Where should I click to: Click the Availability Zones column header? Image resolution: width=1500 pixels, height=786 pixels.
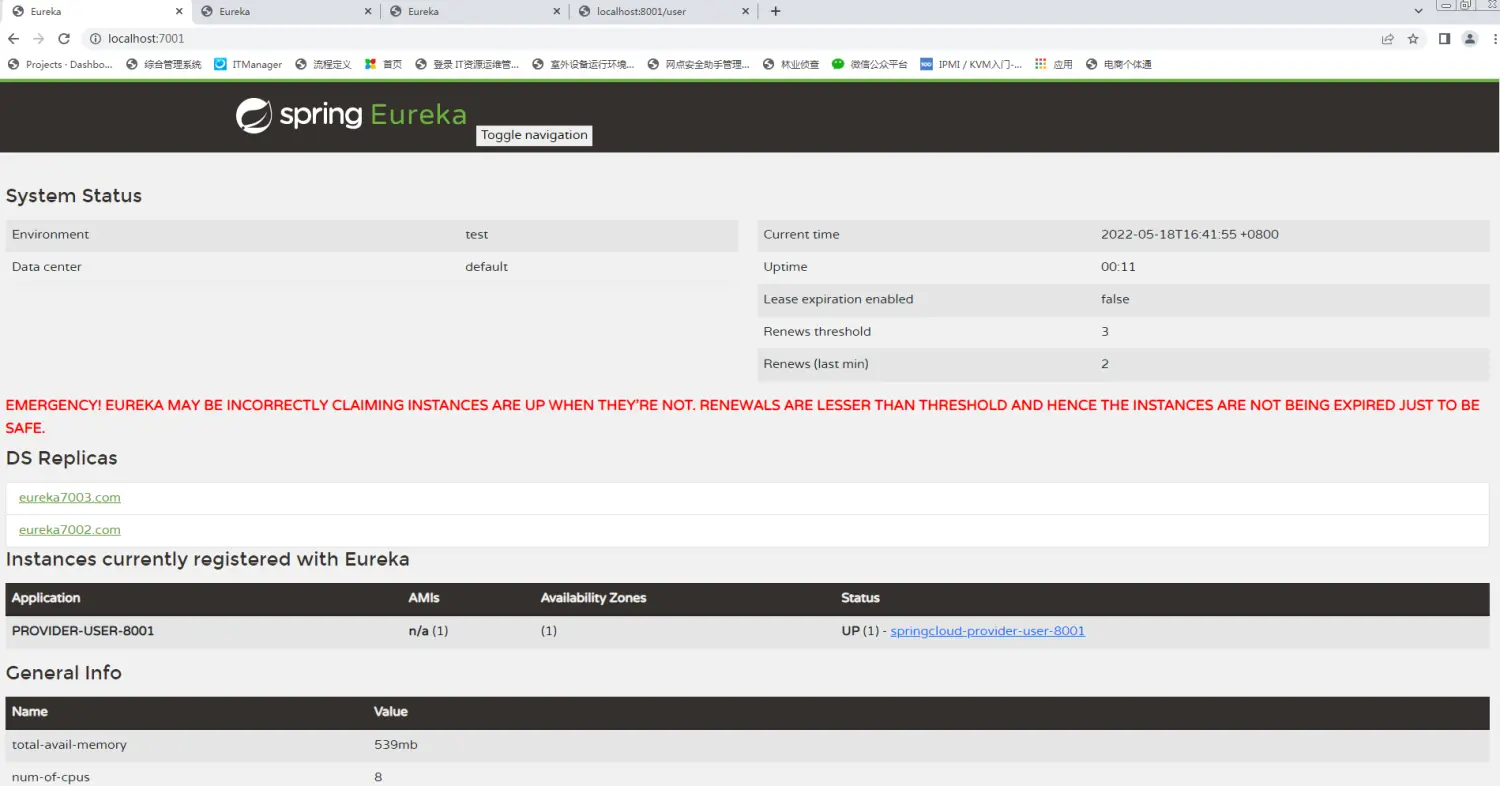[x=593, y=598]
